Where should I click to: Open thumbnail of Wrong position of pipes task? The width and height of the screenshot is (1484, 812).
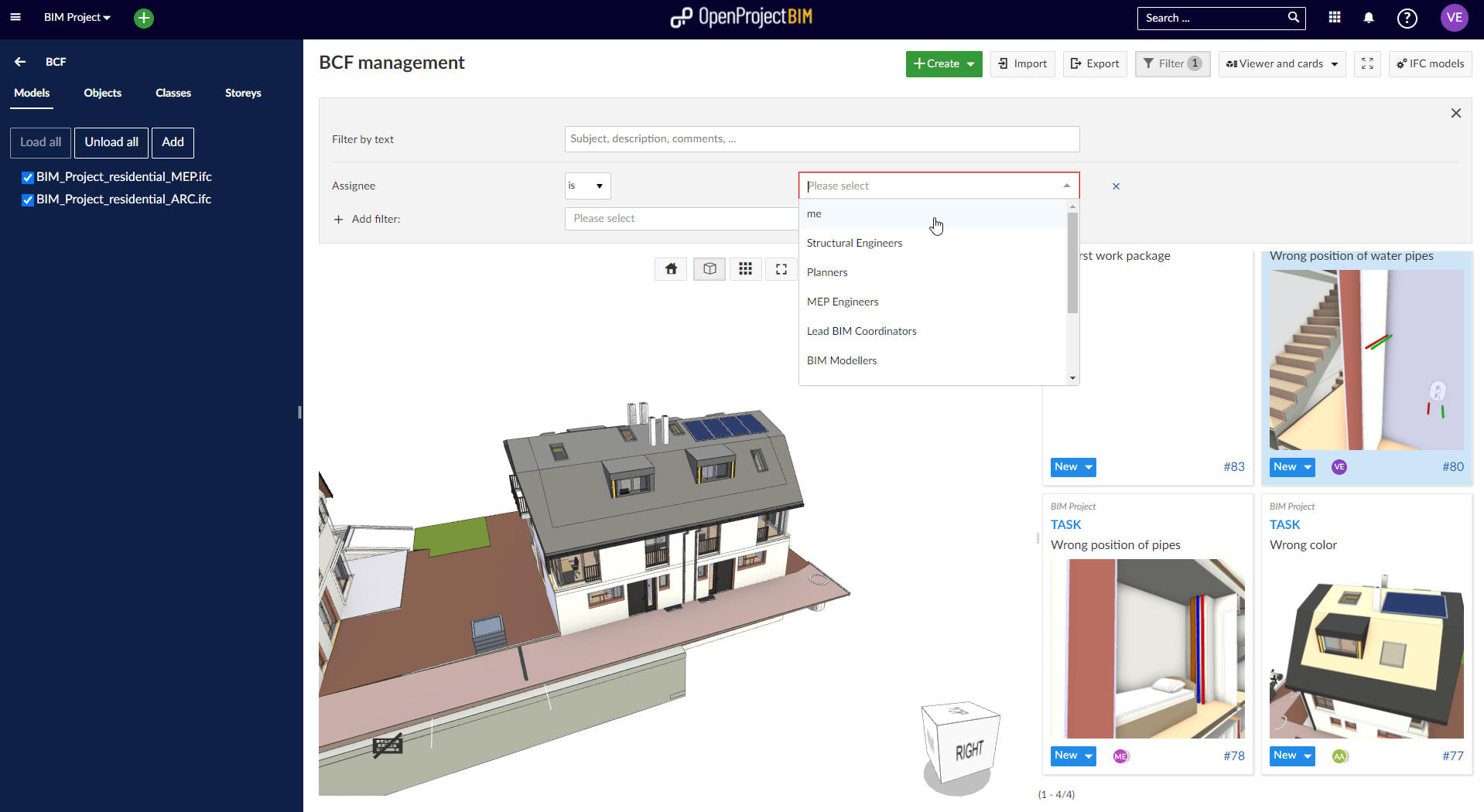pos(1147,648)
